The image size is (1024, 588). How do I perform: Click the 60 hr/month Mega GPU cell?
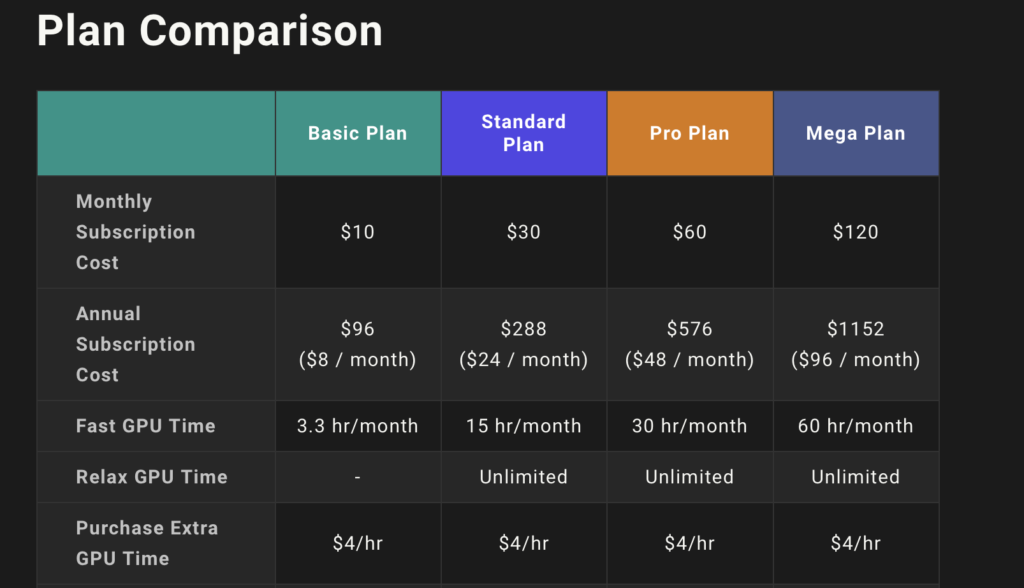(856, 426)
